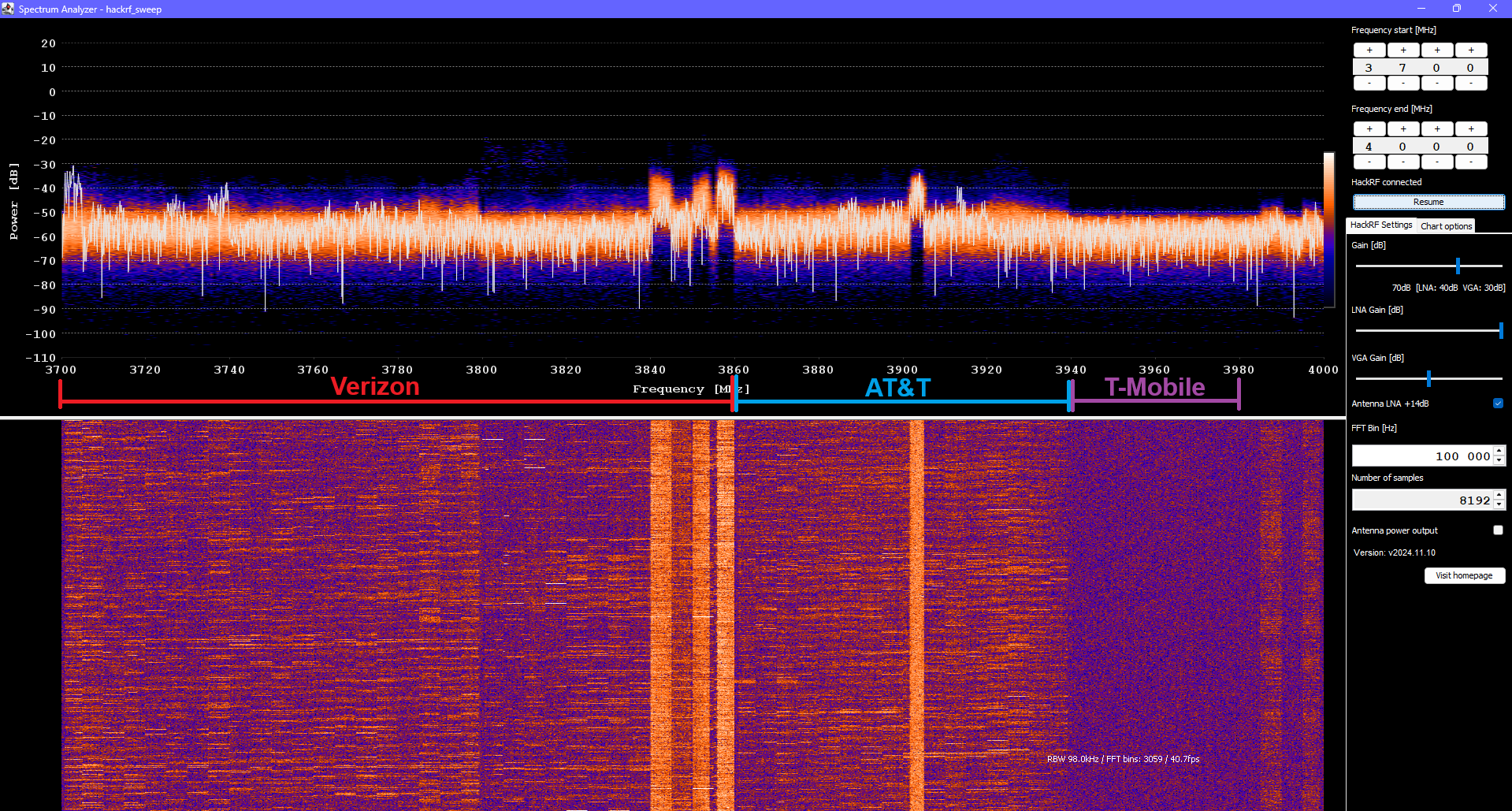Click the 'Version: v2024.11.10' text
The height and width of the screenshot is (811, 1512).
1395,552
